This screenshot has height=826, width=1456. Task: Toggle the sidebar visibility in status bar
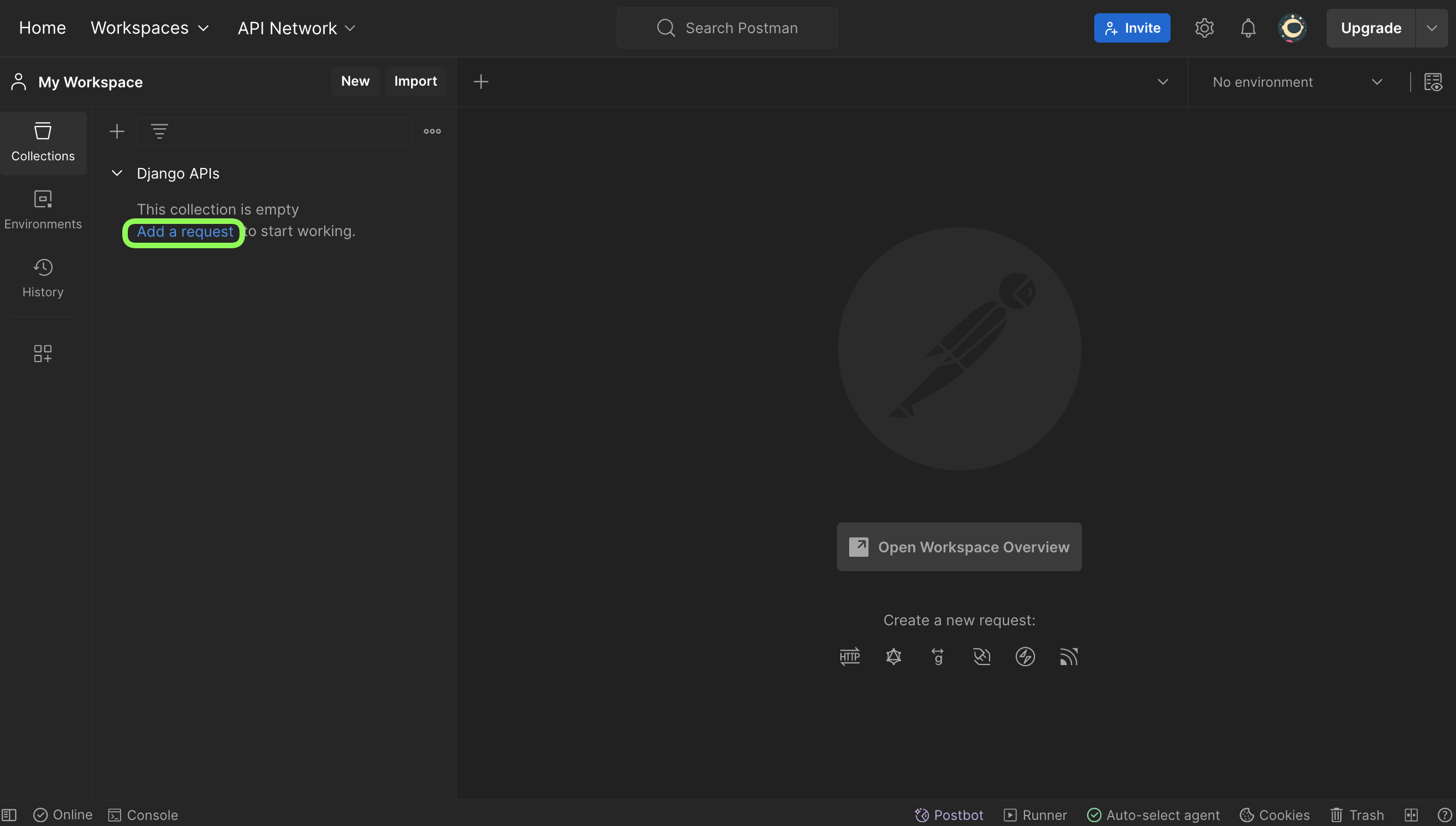coord(9,815)
